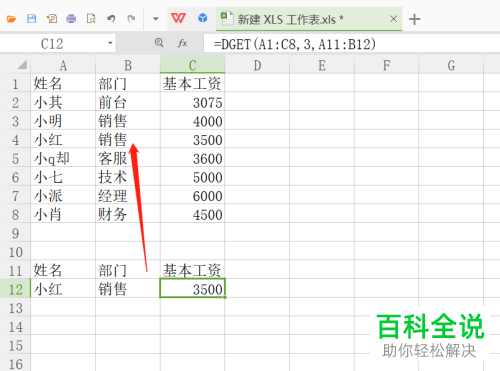The width and height of the screenshot is (500, 371).
Task: Select cell B12 containing 销售
Action: [x=128, y=289]
